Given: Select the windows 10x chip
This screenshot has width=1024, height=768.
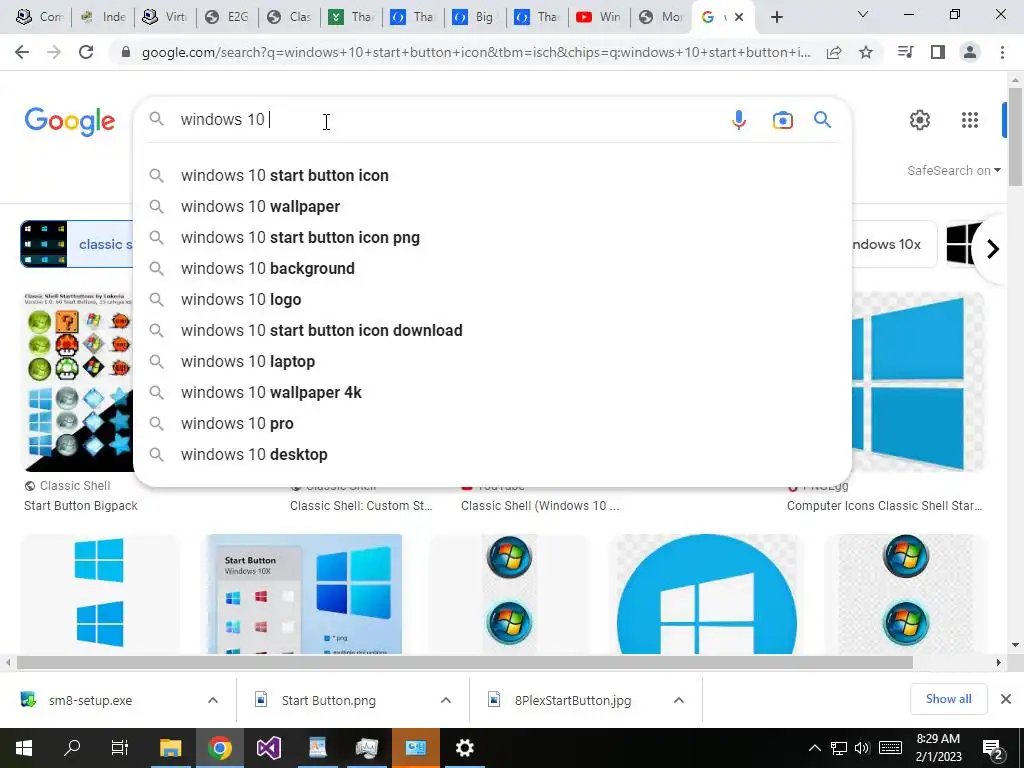Looking at the screenshot, I should pos(895,244).
